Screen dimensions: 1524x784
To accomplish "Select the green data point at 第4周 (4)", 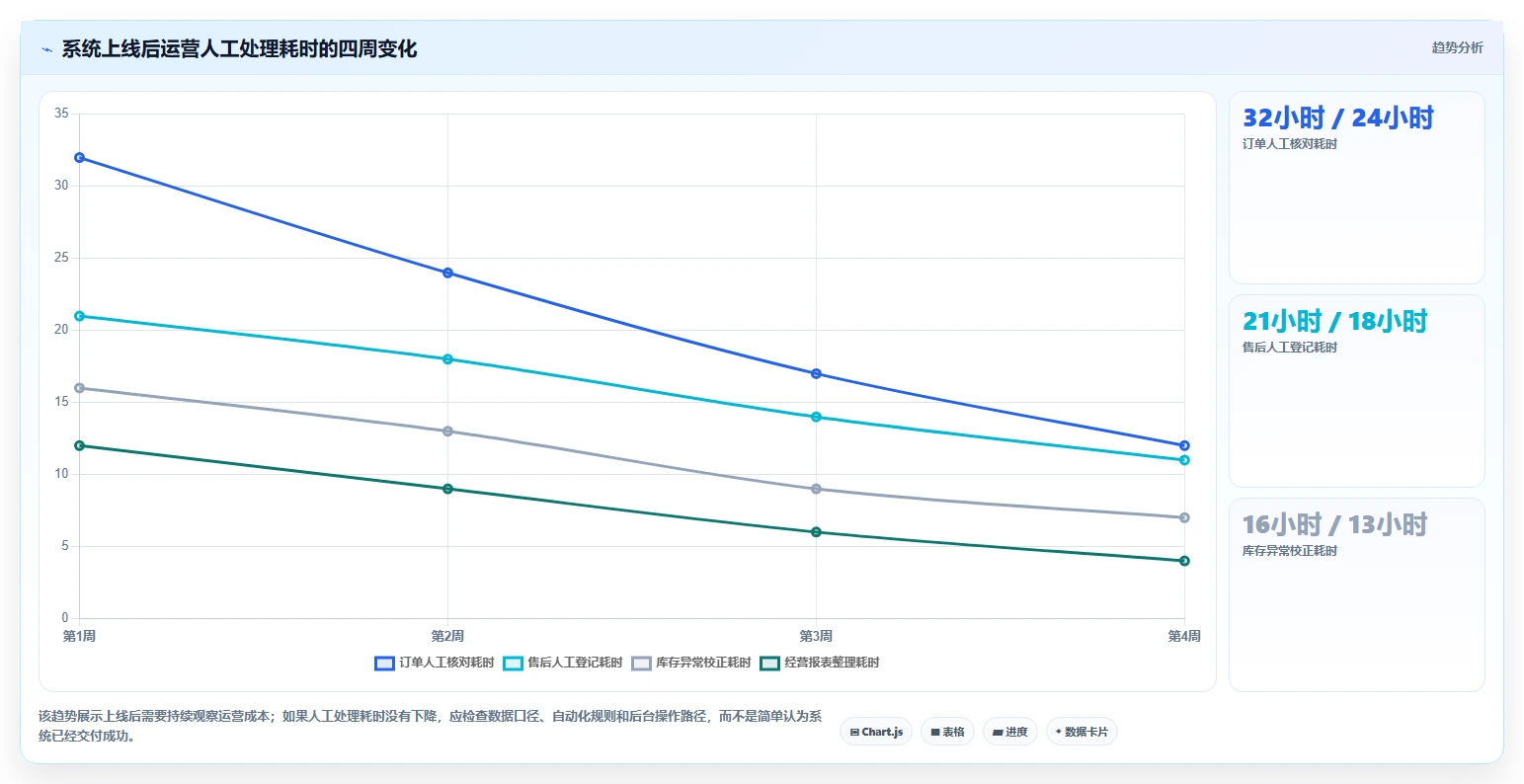I will pos(1184,561).
